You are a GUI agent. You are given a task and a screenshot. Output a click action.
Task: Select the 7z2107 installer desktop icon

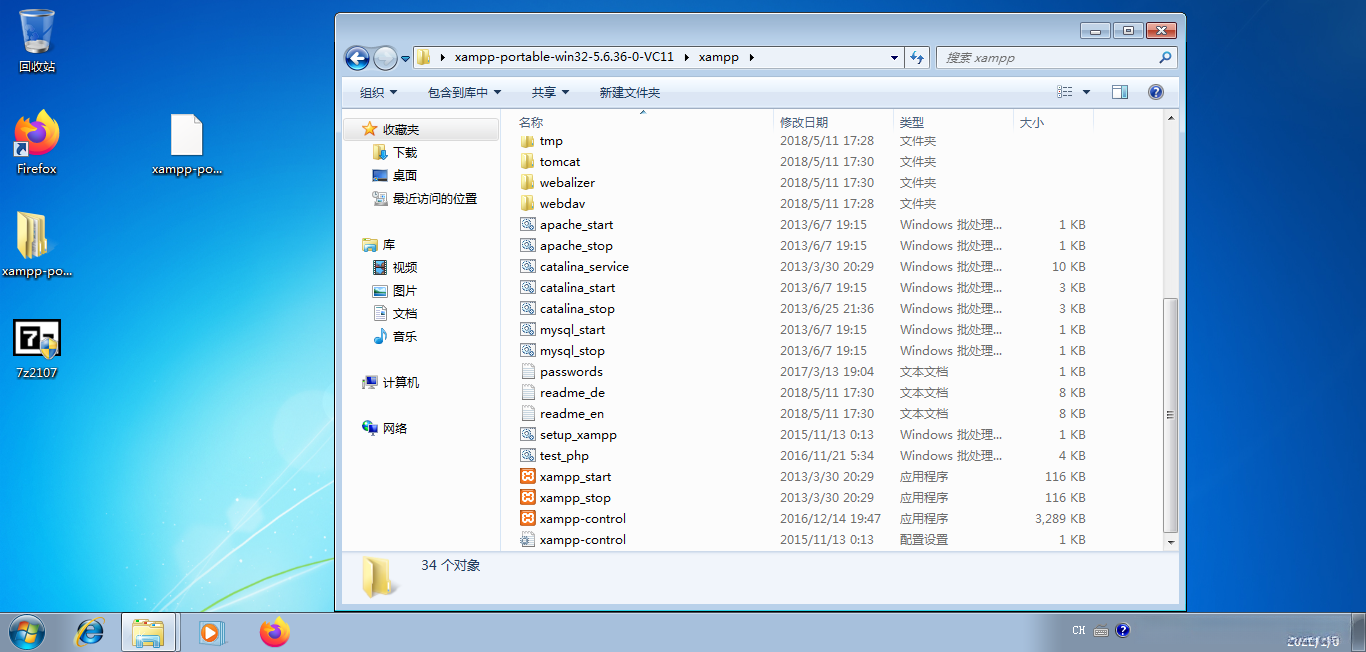click(x=37, y=349)
